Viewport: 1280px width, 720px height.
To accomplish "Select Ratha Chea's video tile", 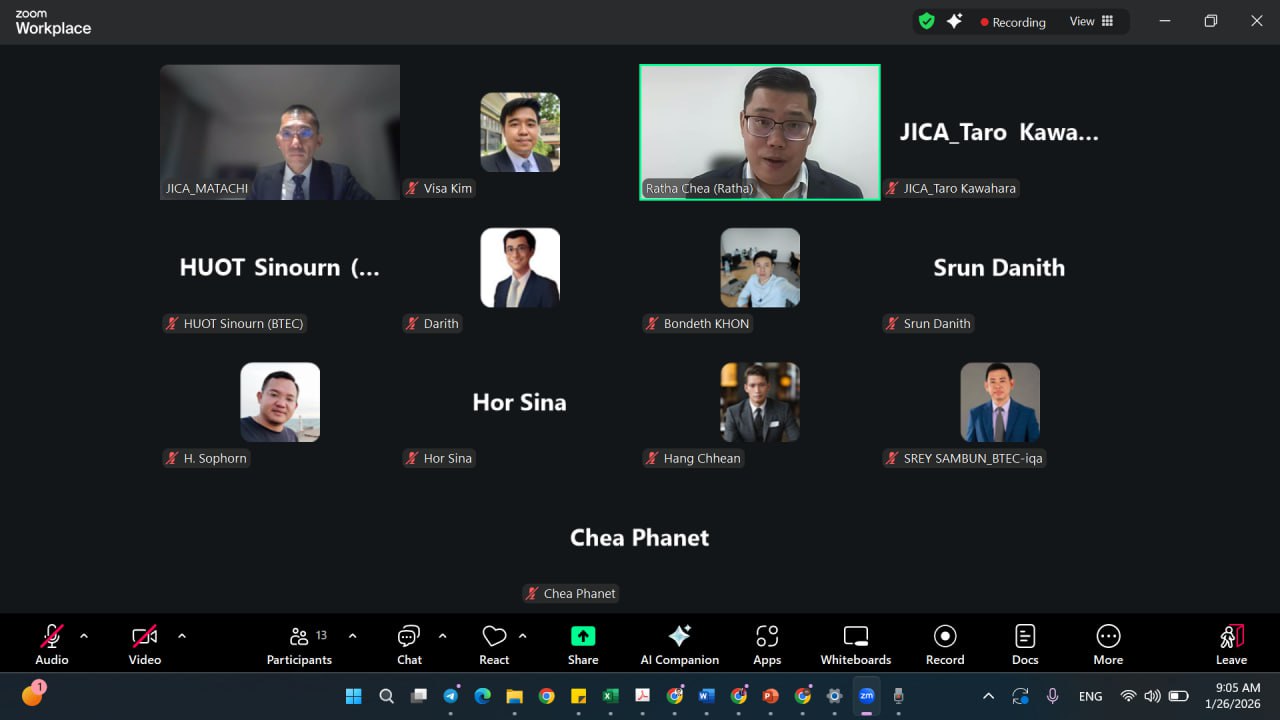I will click(x=760, y=132).
